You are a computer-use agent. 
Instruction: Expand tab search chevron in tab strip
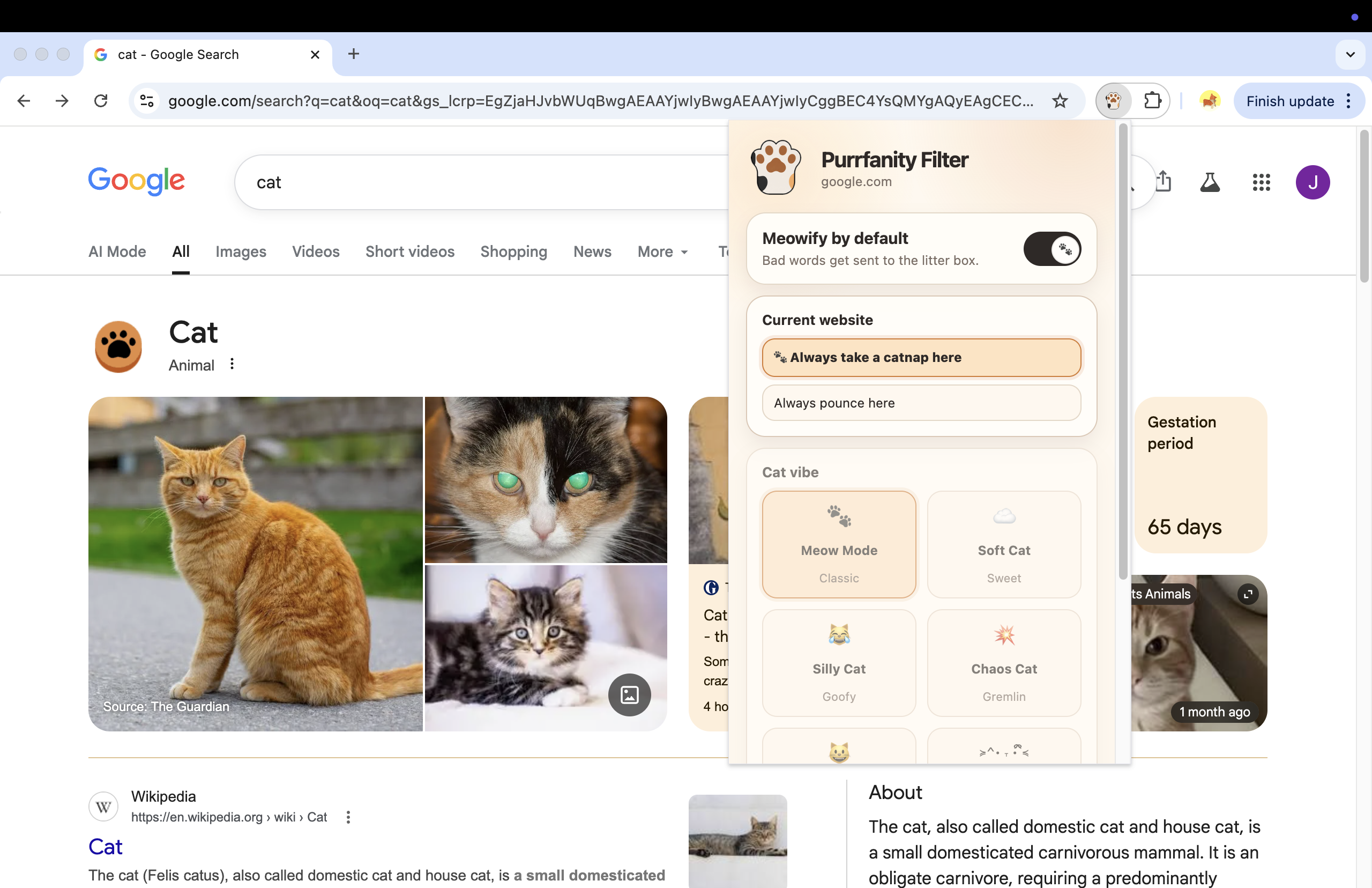pyautogui.click(x=1350, y=54)
